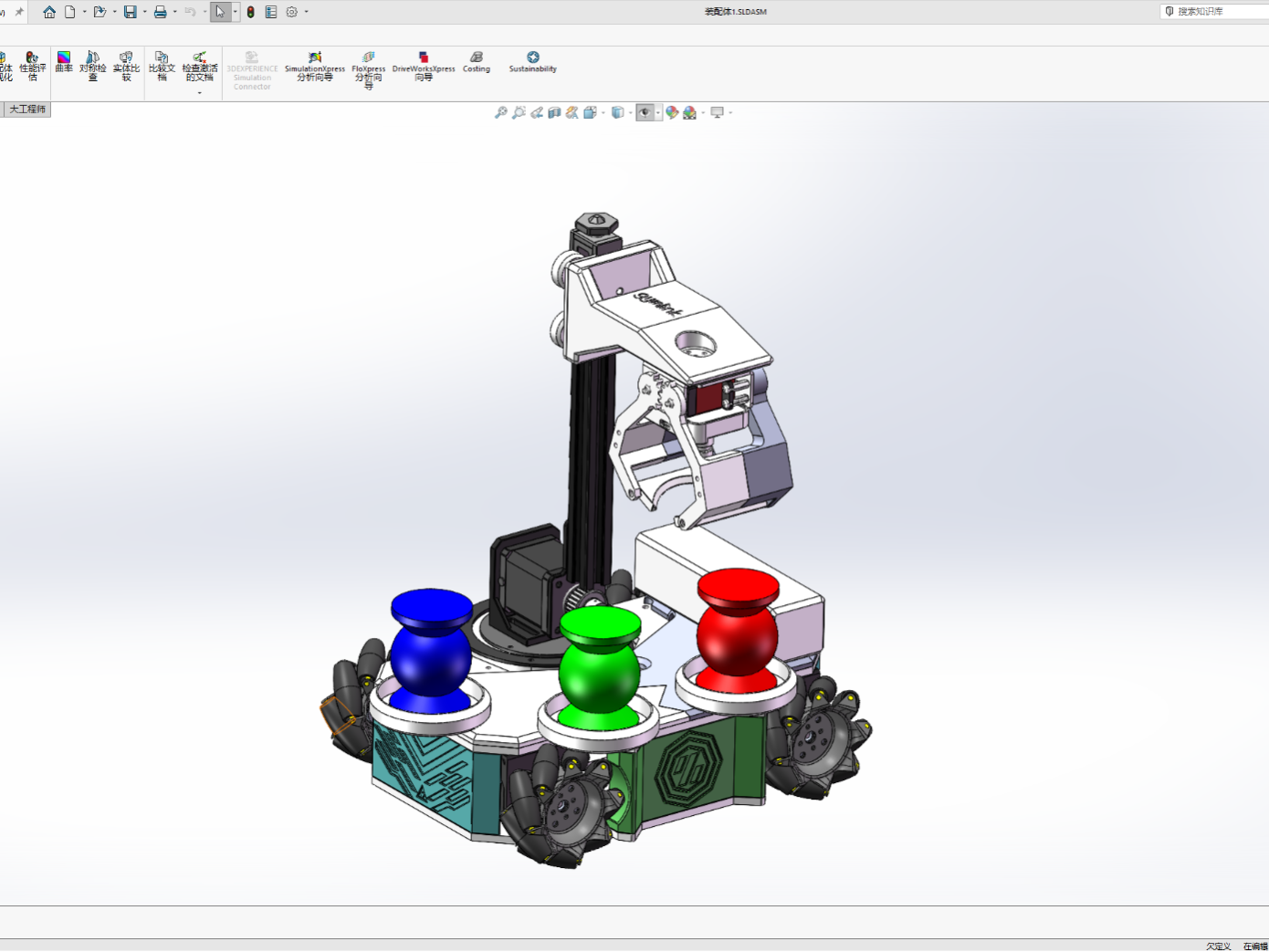Screen dimensions: 1269x952
Task: Open the Options gear icon
Action: pyautogui.click(x=292, y=12)
